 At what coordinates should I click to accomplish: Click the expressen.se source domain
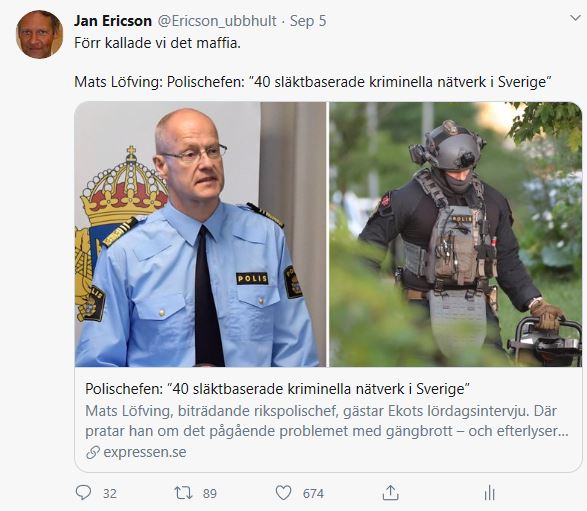click(x=145, y=452)
